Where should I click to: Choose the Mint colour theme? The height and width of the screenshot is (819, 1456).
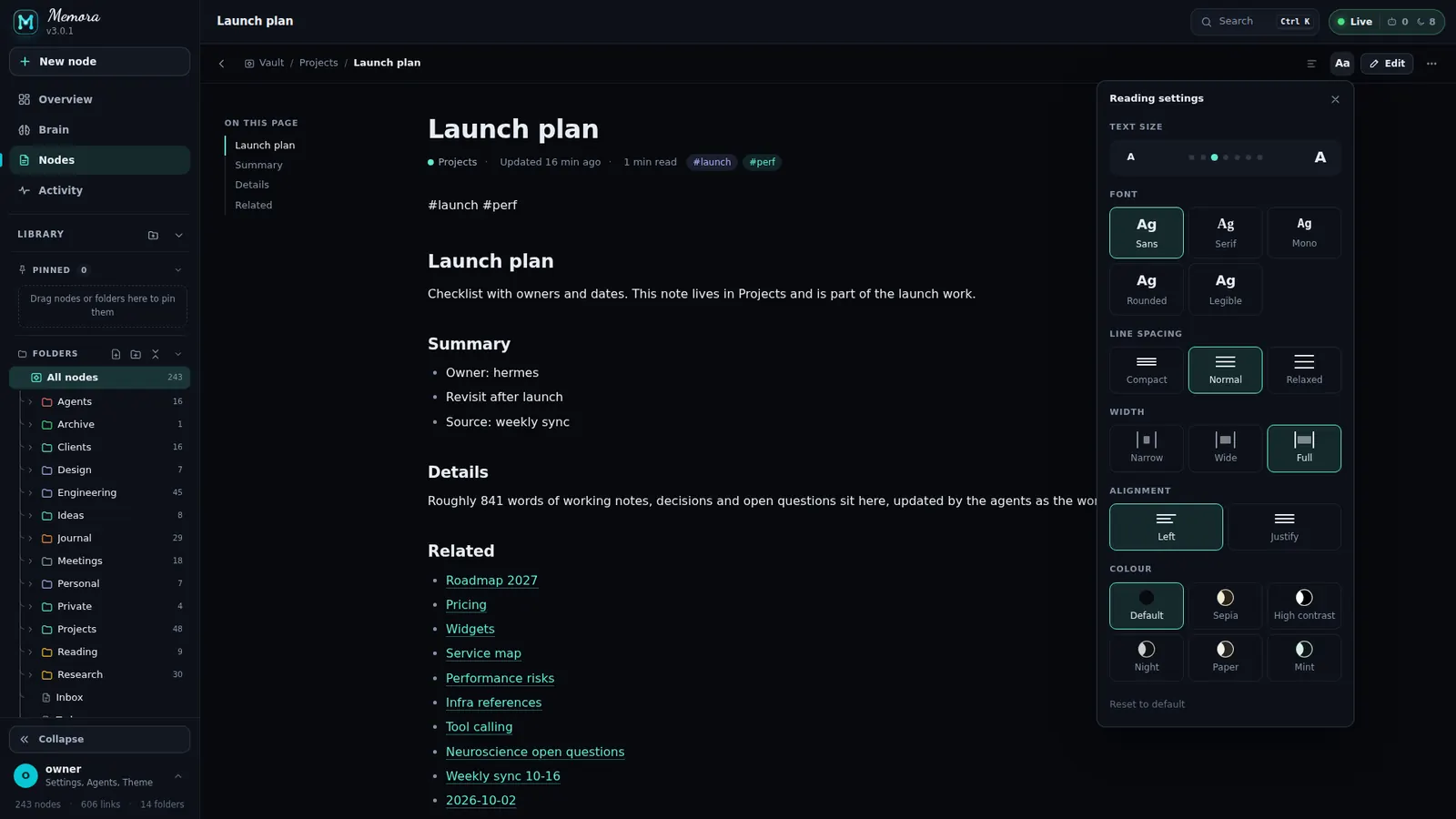[x=1304, y=658]
